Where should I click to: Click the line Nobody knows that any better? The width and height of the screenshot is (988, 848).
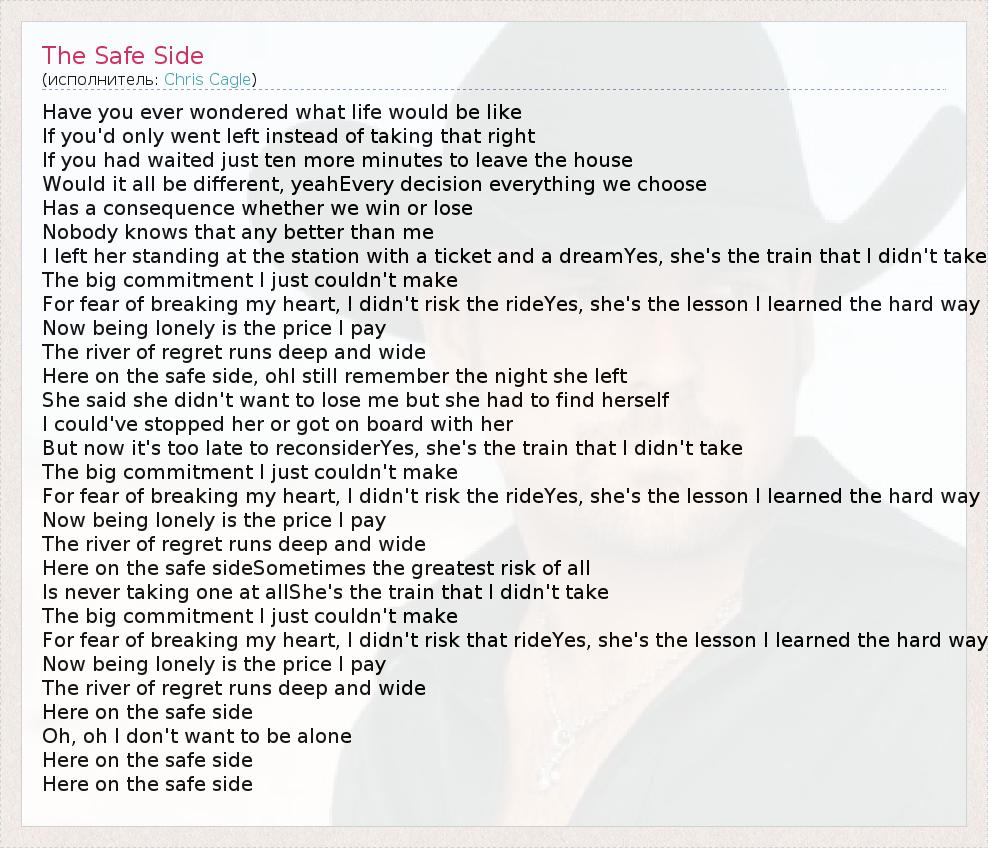click(x=238, y=232)
